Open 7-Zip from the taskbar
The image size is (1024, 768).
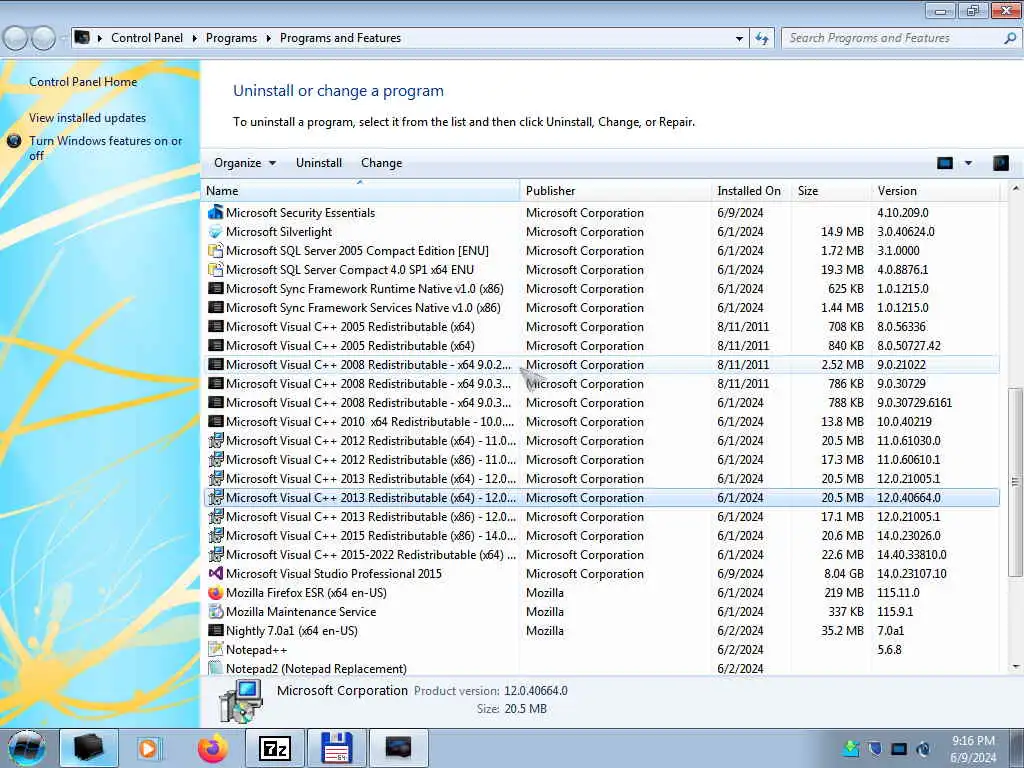click(x=274, y=748)
